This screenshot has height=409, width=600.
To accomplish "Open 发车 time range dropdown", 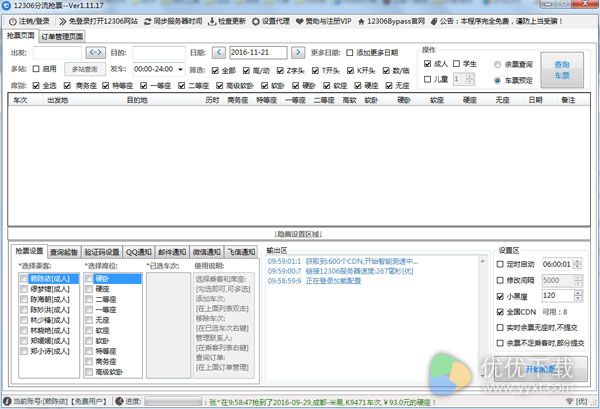I will (180, 69).
